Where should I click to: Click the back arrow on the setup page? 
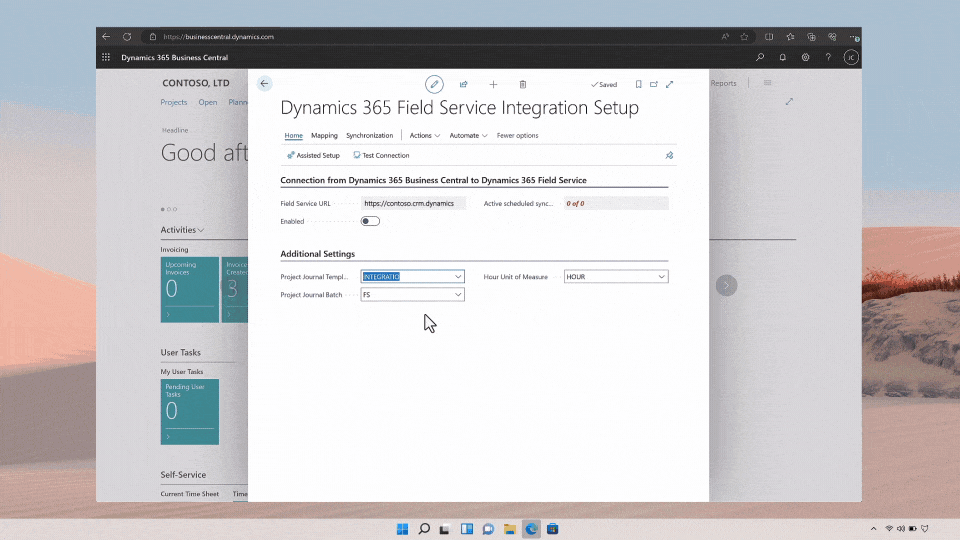264,84
